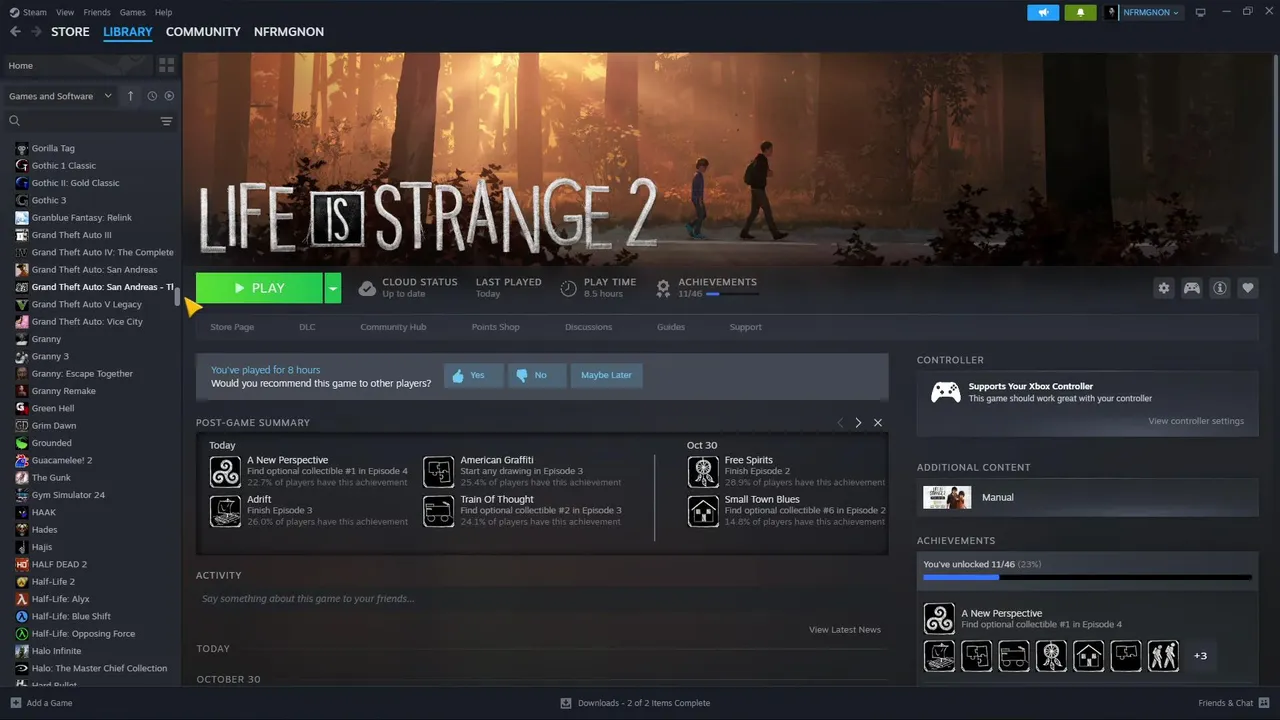Open the Friends menu

point(97,12)
